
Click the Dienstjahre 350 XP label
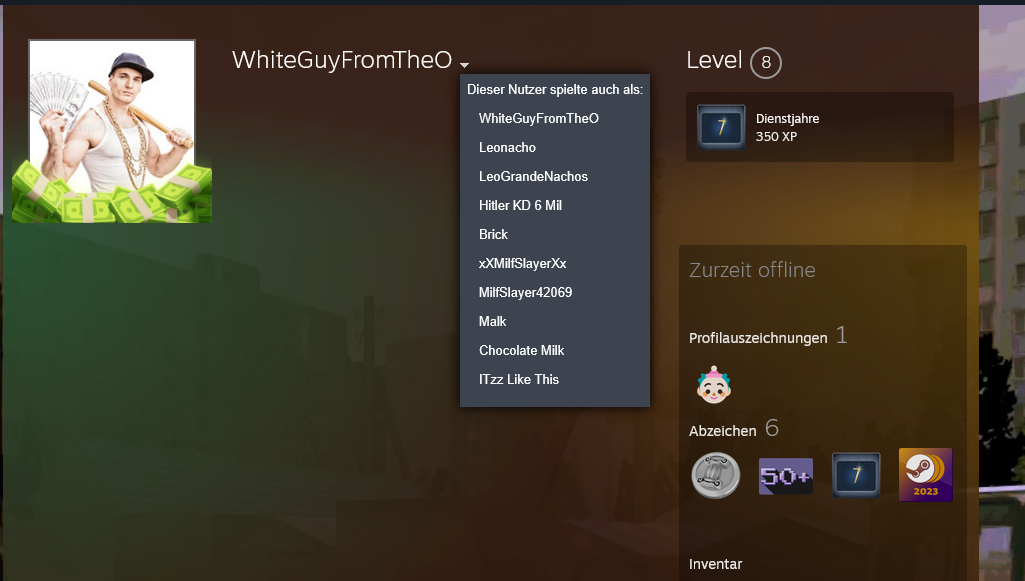pyautogui.click(x=787, y=127)
